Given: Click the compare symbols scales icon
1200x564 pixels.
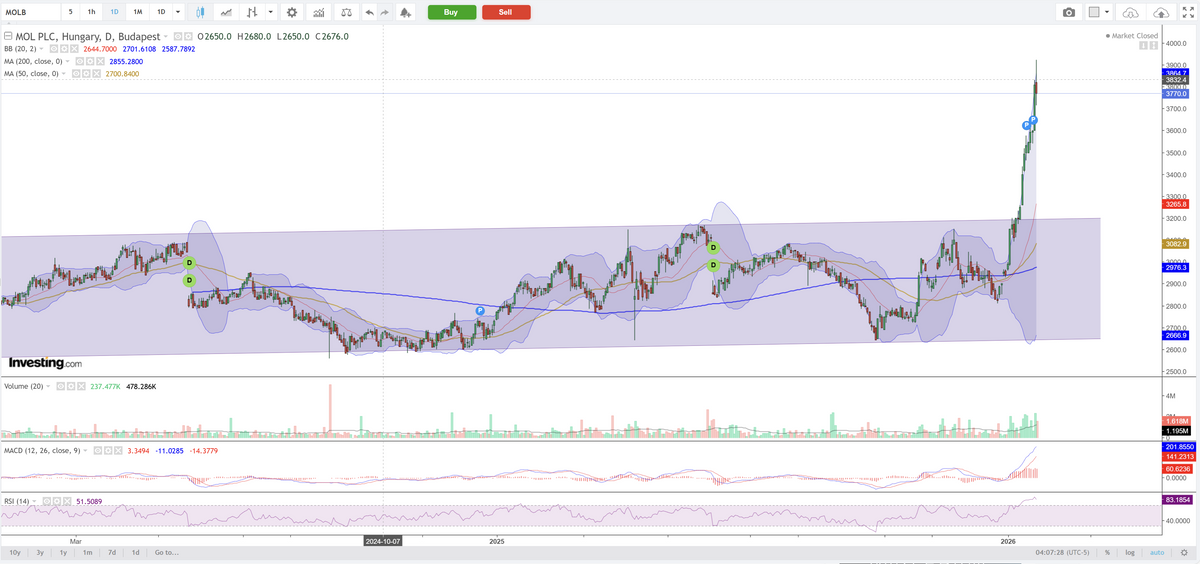Looking at the screenshot, I should (346, 12).
